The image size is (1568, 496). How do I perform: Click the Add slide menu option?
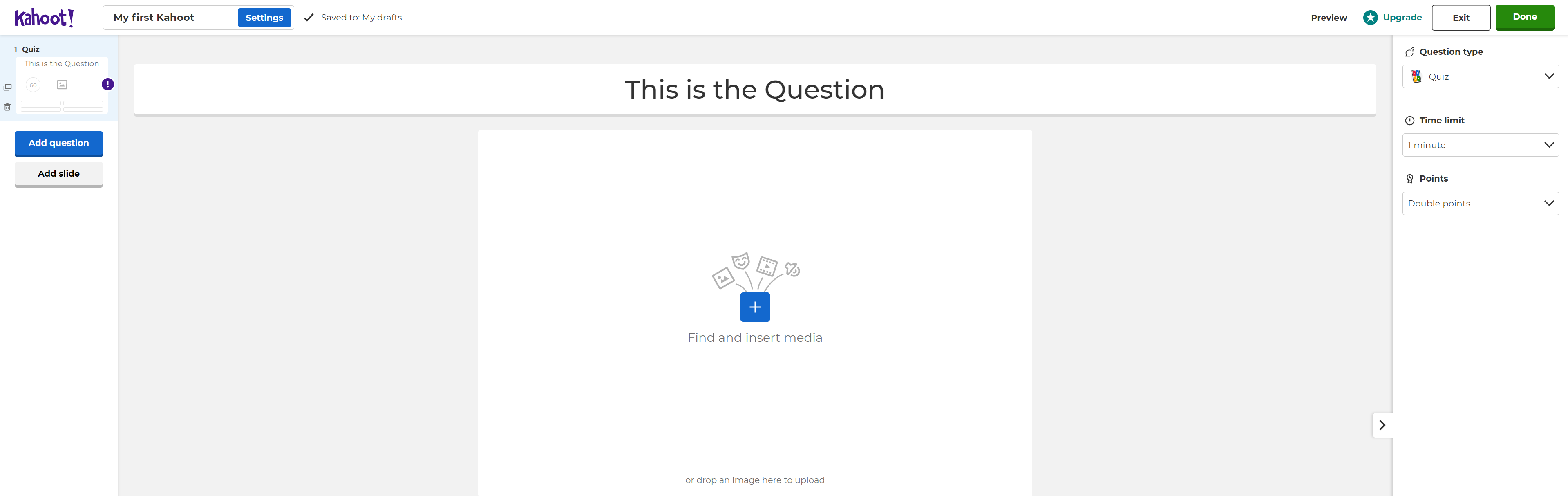coord(58,173)
